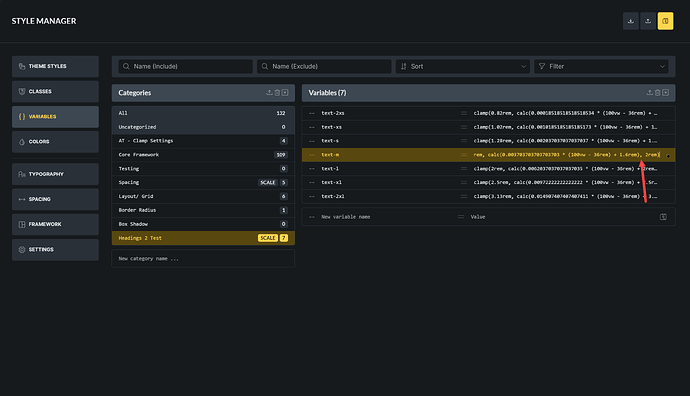Select AT - Clamp Settings category
Screen dimensions: 690x396
click(203, 141)
